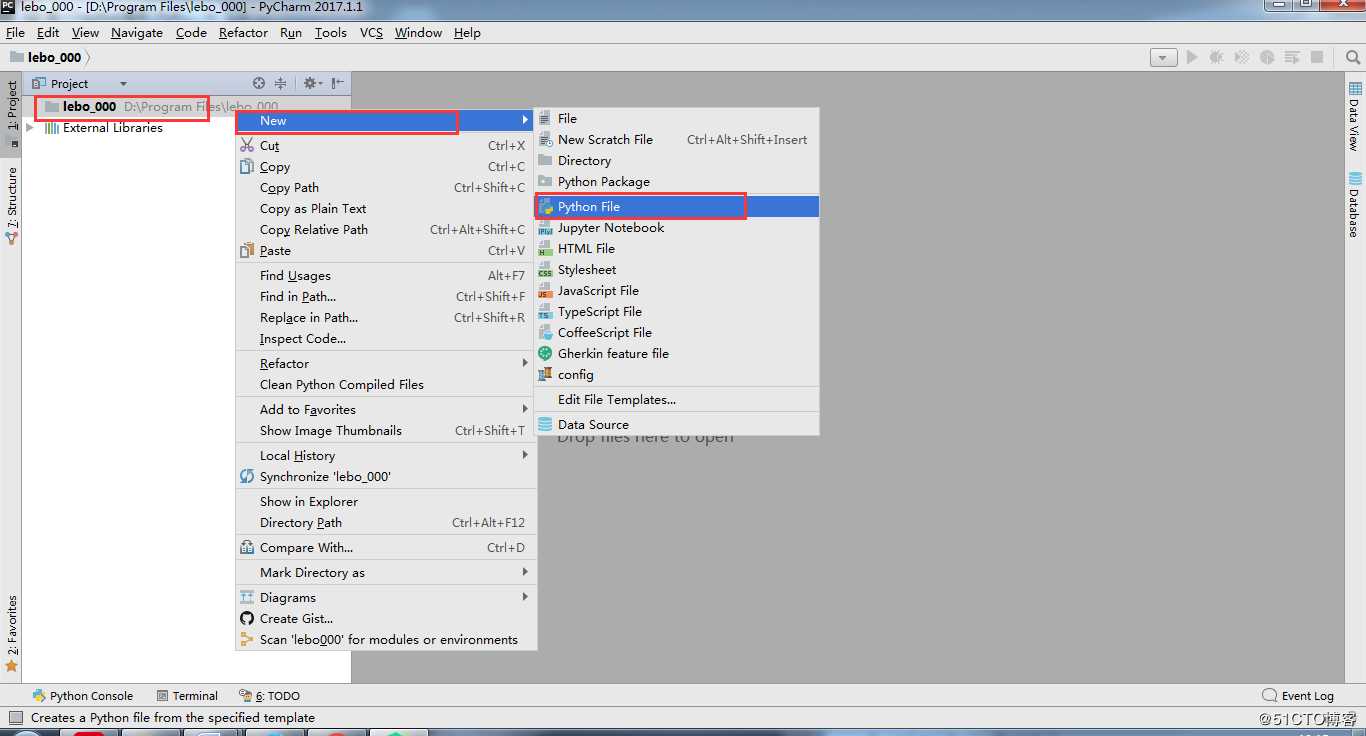The width and height of the screenshot is (1366, 736).
Task: Expand the Mark Directory as submenu
Action: click(385, 572)
